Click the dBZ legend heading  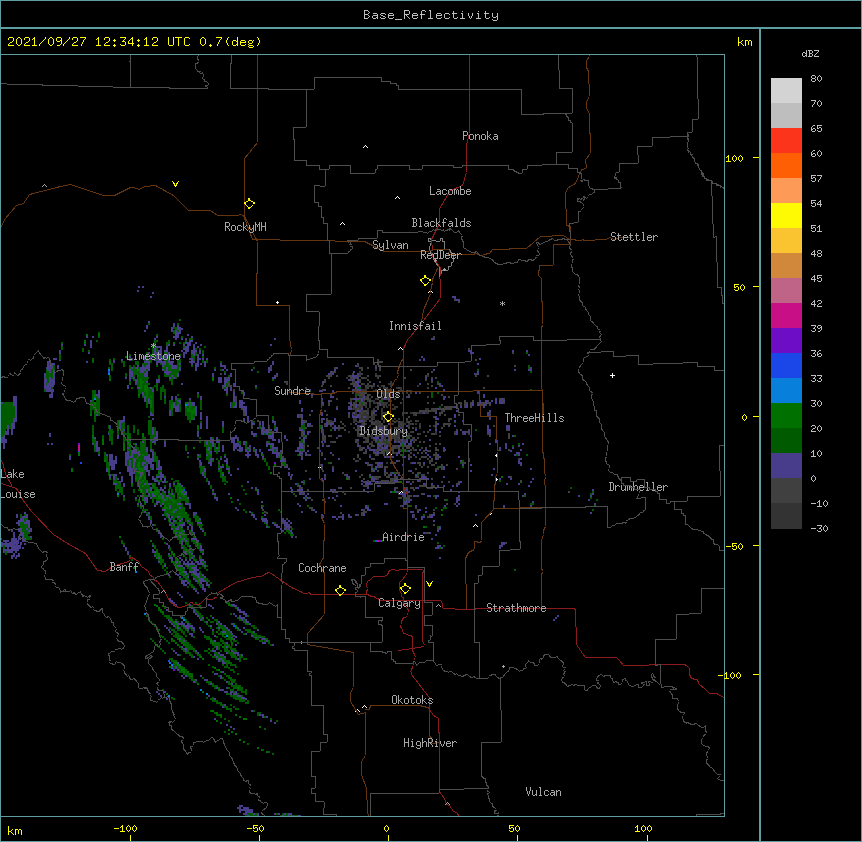[810, 53]
